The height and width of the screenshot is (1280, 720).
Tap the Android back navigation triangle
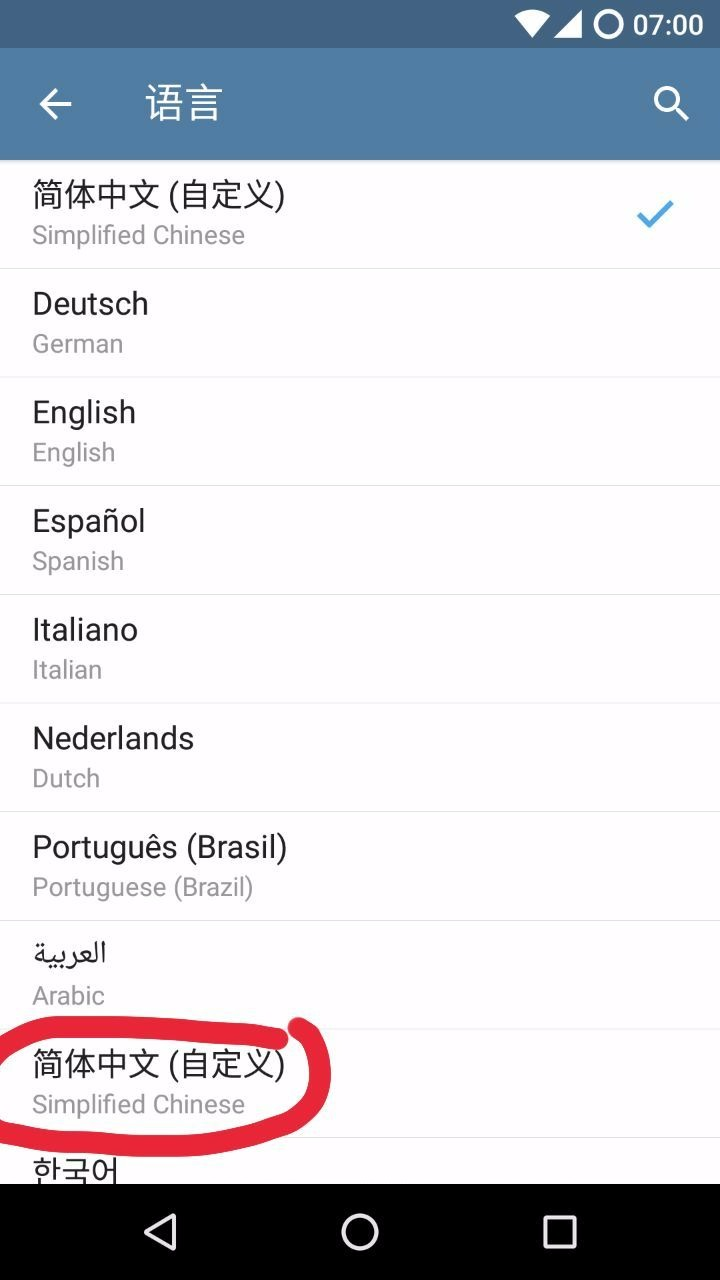(161, 1232)
